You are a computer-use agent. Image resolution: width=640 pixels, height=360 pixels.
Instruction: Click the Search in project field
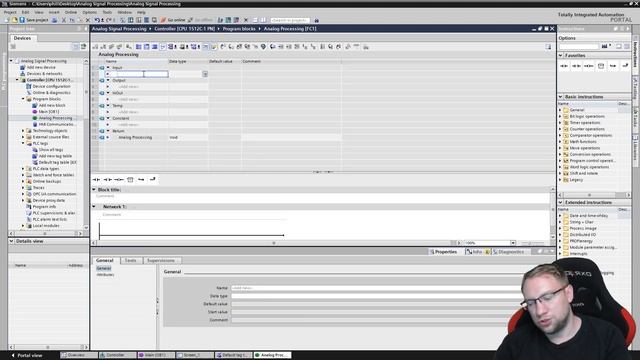tap(290, 20)
